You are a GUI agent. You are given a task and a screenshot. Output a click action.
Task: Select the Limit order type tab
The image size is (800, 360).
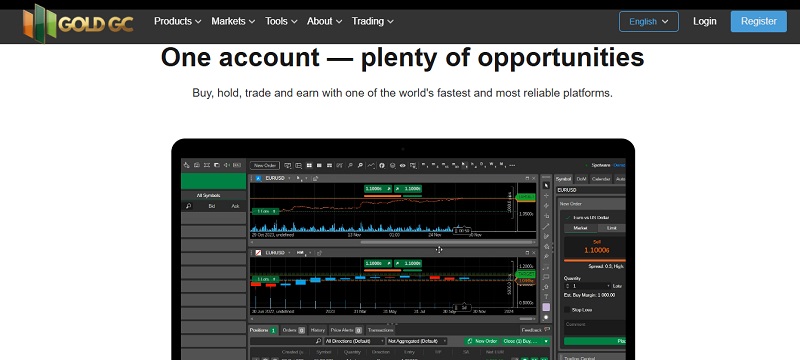click(611, 228)
